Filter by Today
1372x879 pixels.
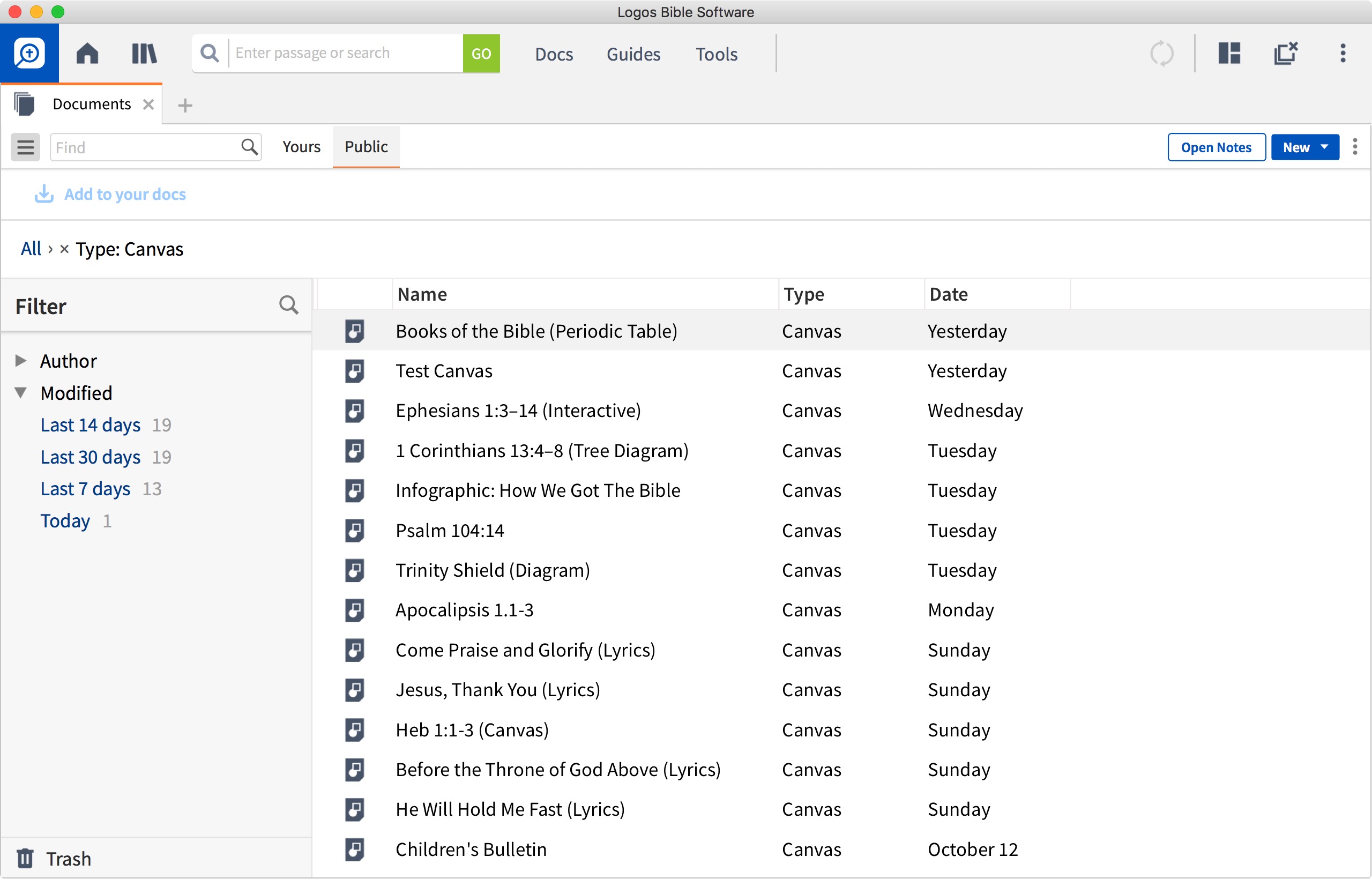[65, 520]
